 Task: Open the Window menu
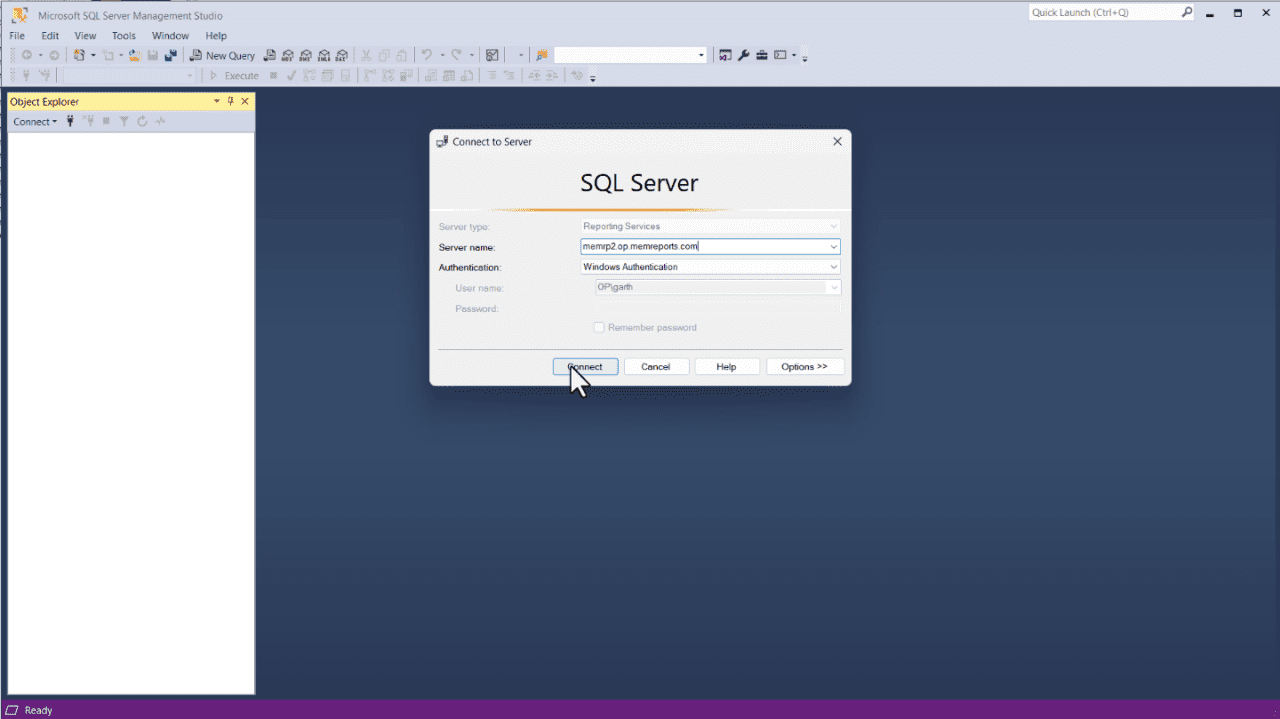coord(170,36)
